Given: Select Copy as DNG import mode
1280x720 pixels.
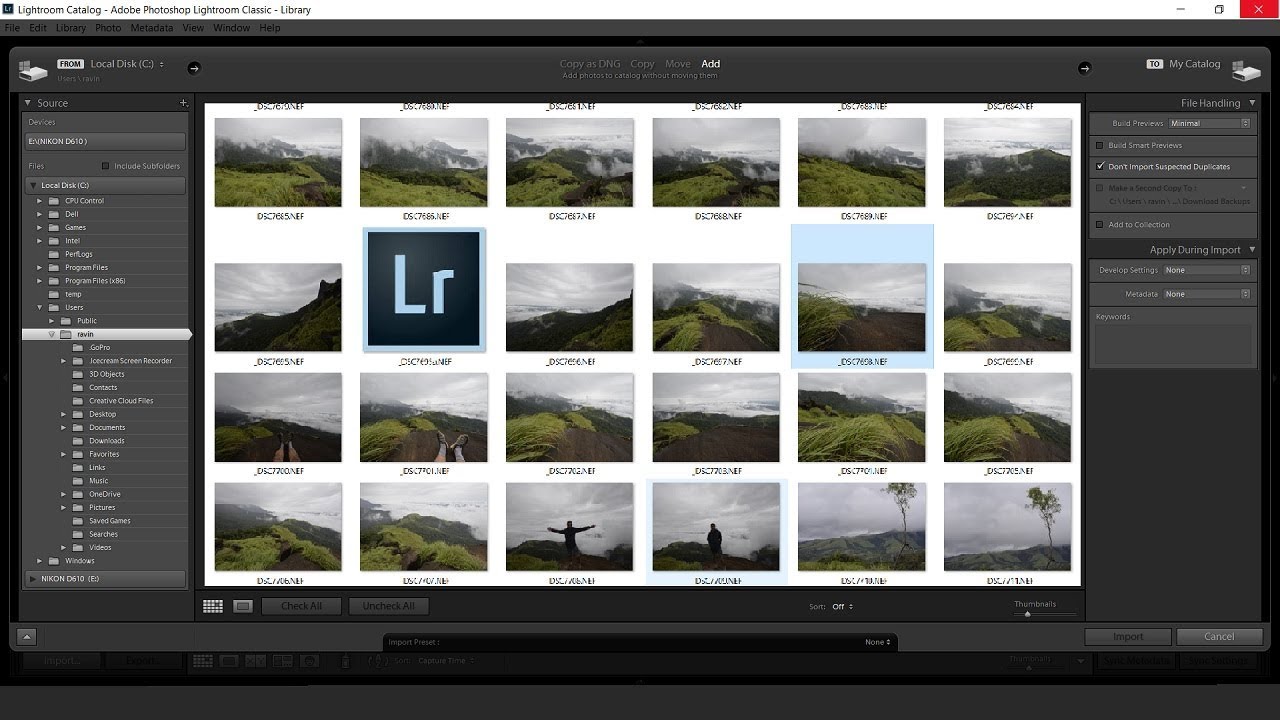Looking at the screenshot, I should (590, 64).
